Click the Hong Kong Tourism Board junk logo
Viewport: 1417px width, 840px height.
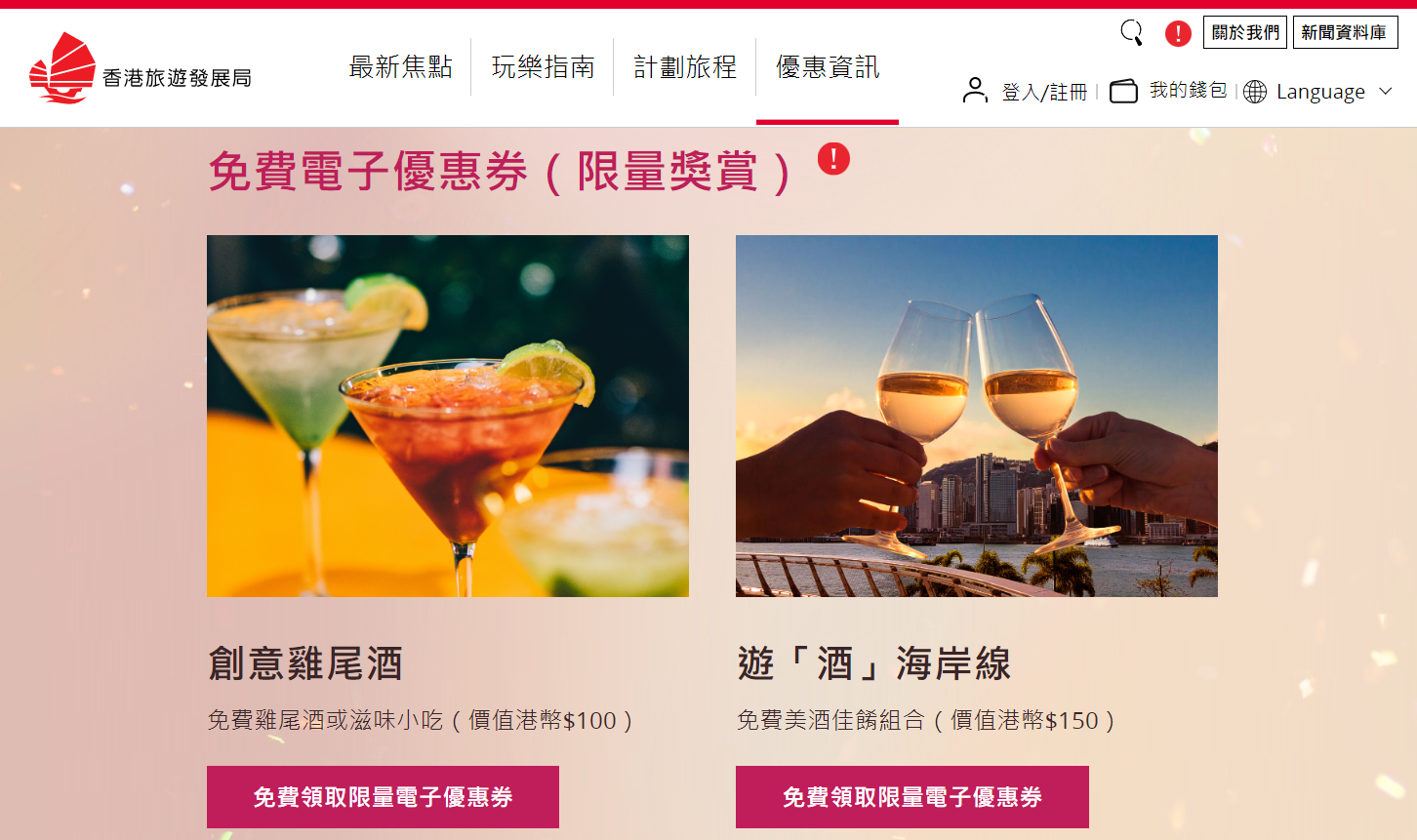(62, 68)
